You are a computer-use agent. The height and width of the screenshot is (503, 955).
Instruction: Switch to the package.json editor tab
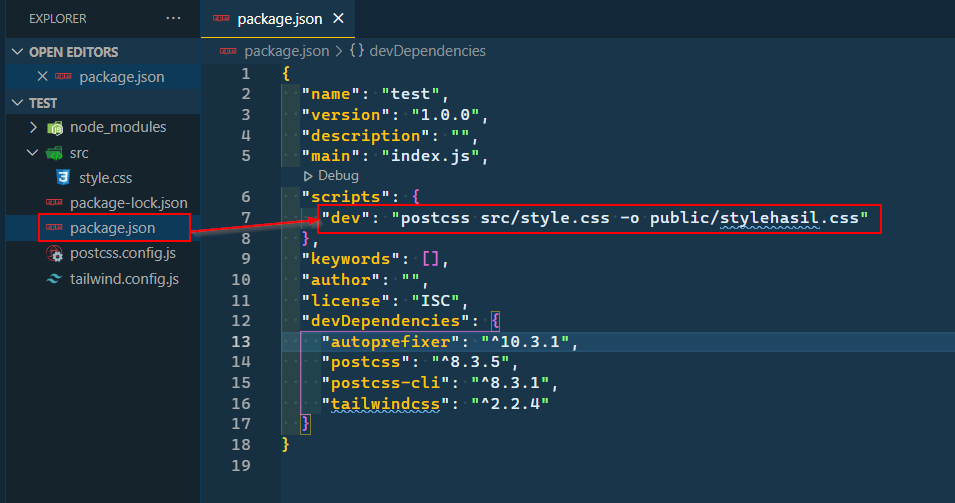point(278,19)
